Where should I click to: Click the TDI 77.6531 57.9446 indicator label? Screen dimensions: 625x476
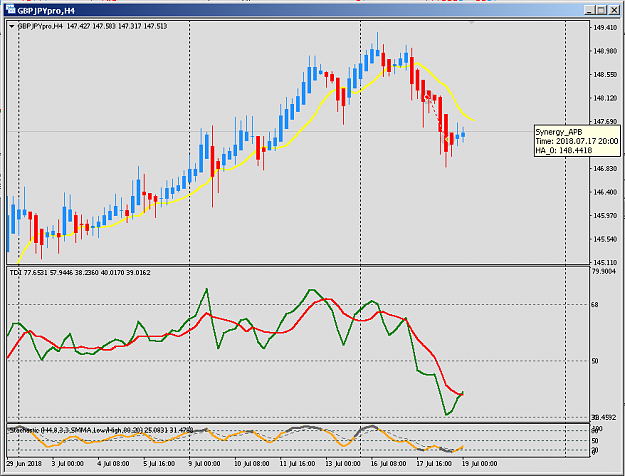80,273
